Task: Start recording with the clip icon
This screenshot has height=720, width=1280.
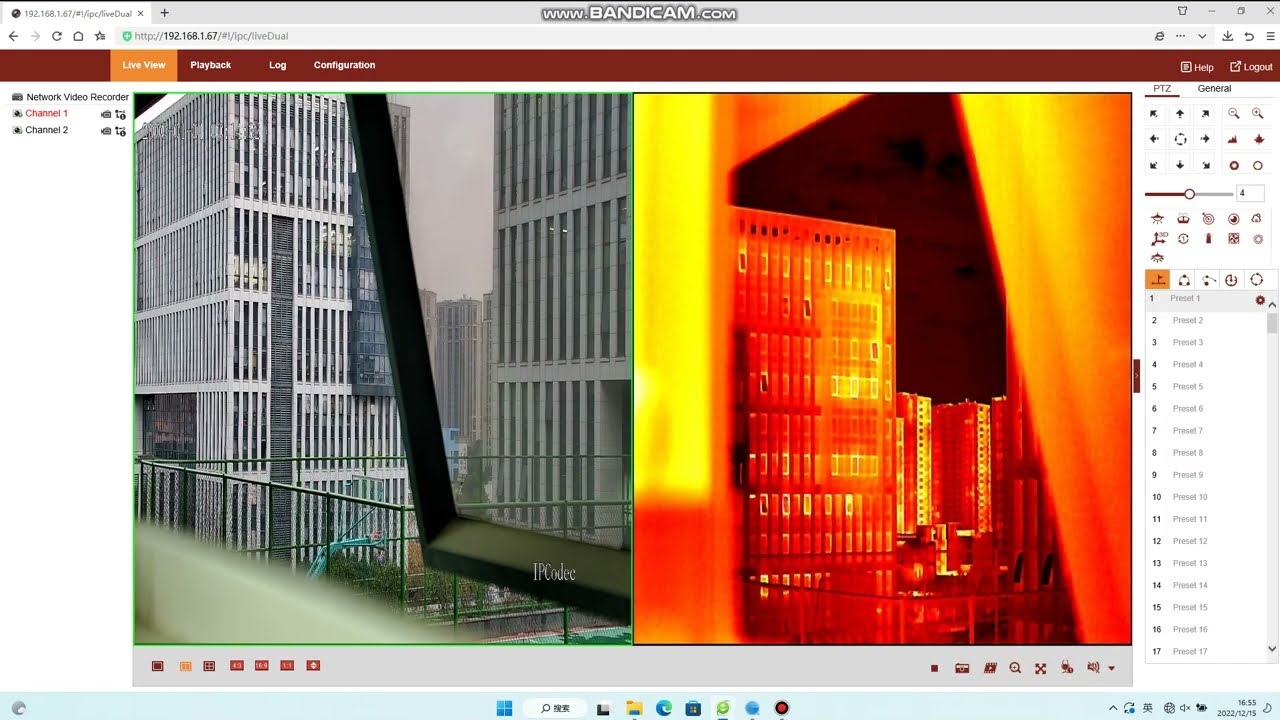Action: point(990,668)
